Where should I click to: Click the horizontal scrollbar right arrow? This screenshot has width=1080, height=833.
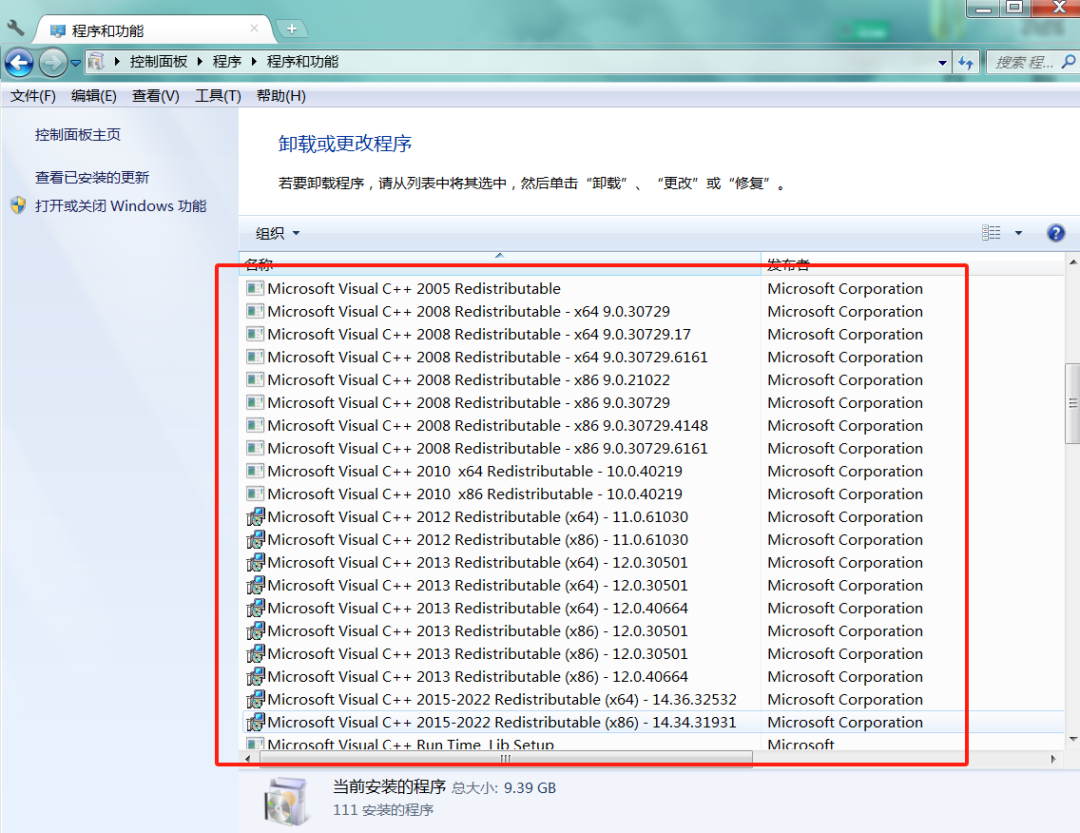click(1052, 759)
